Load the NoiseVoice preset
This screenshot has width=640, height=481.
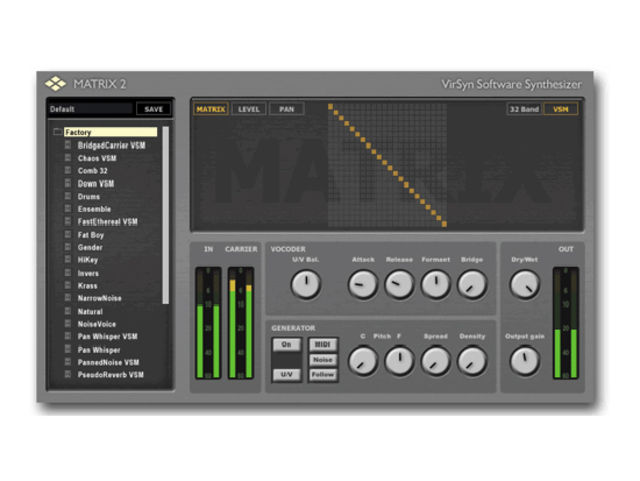point(97,324)
